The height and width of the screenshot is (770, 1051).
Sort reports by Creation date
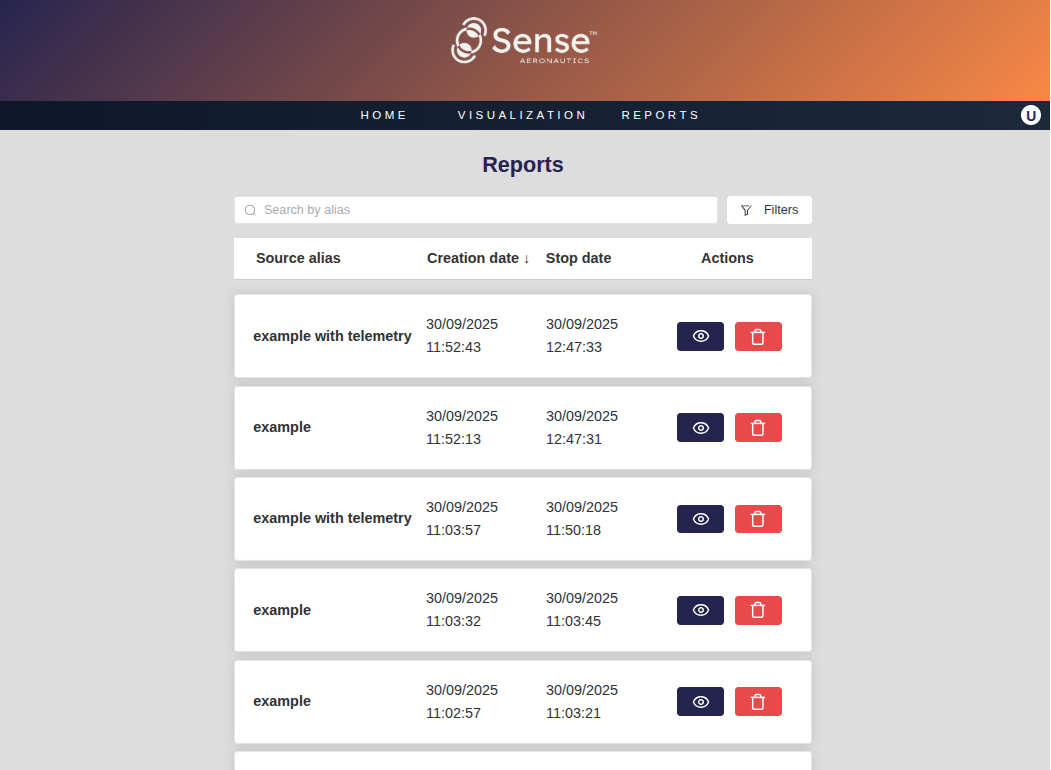[x=478, y=258]
